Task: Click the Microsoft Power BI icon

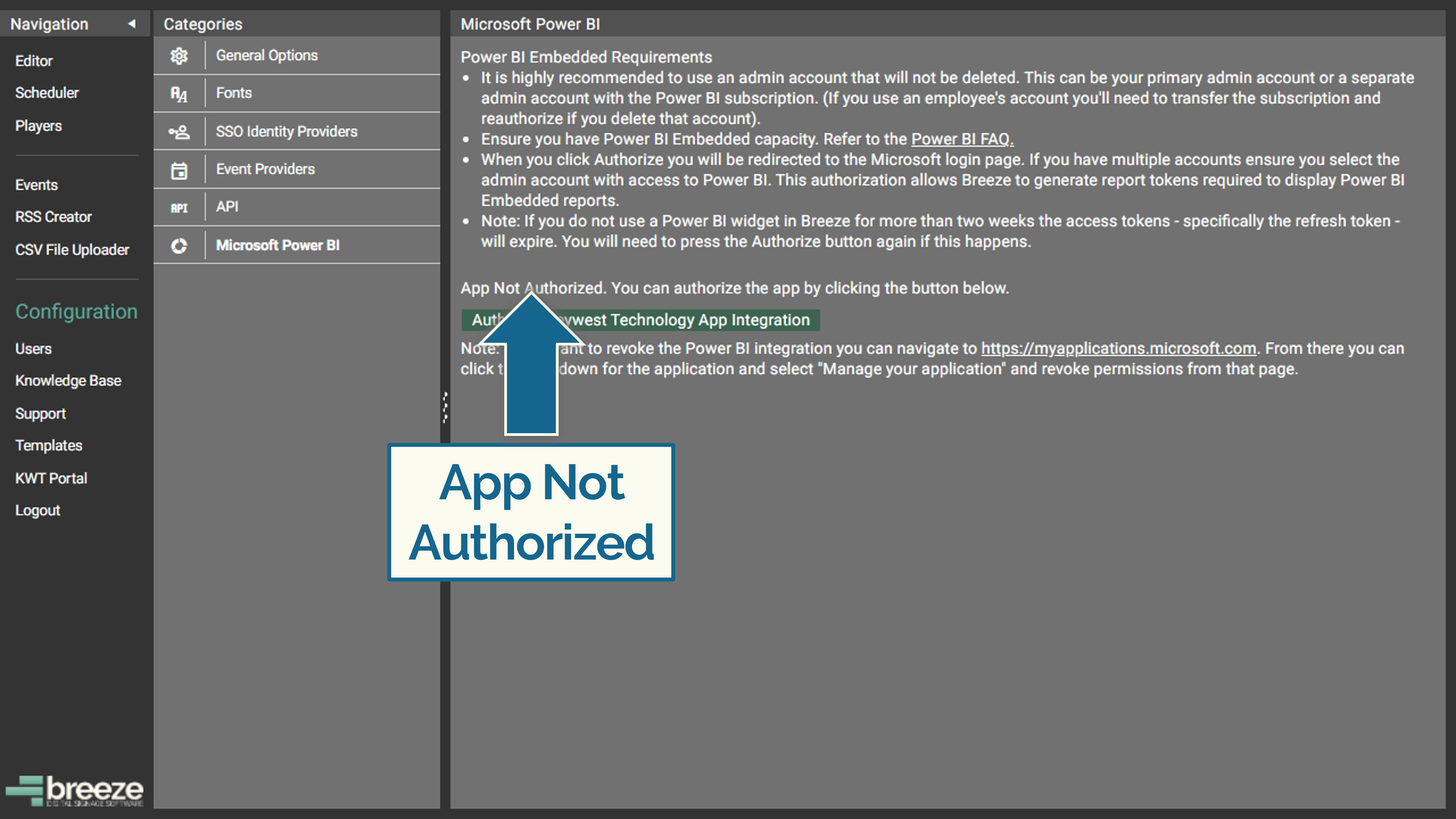Action: coord(179,246)
